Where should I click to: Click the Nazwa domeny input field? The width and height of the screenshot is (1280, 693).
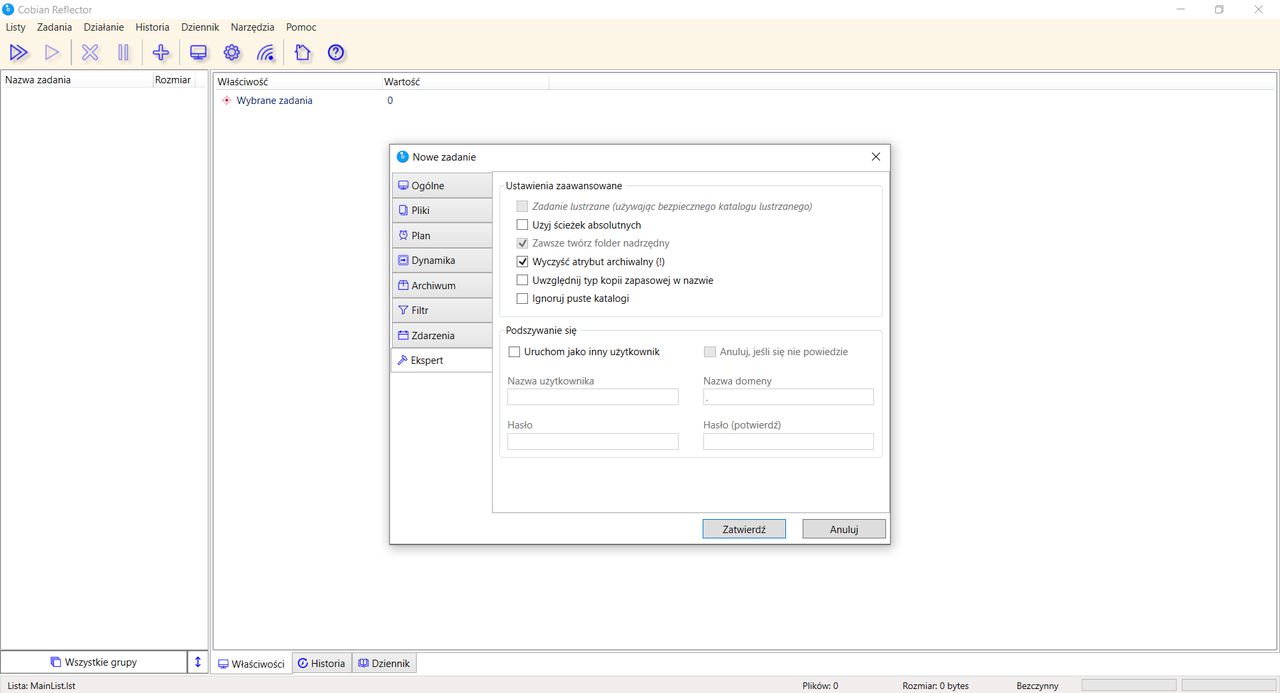click(788, 397)
